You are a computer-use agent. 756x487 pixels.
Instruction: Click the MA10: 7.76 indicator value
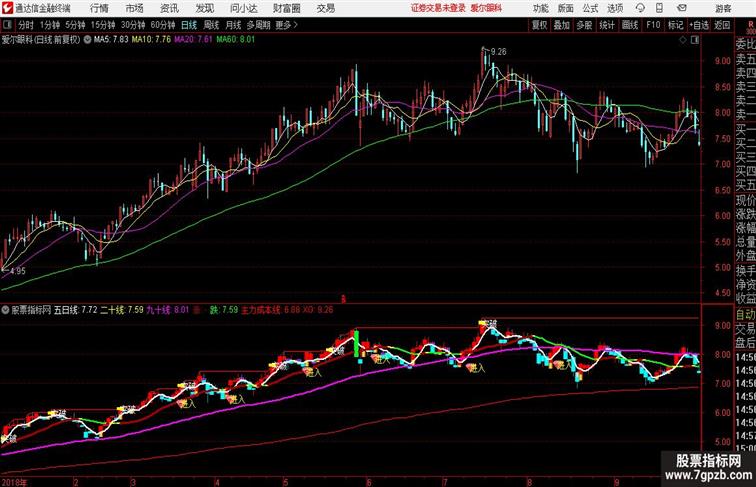151,40
